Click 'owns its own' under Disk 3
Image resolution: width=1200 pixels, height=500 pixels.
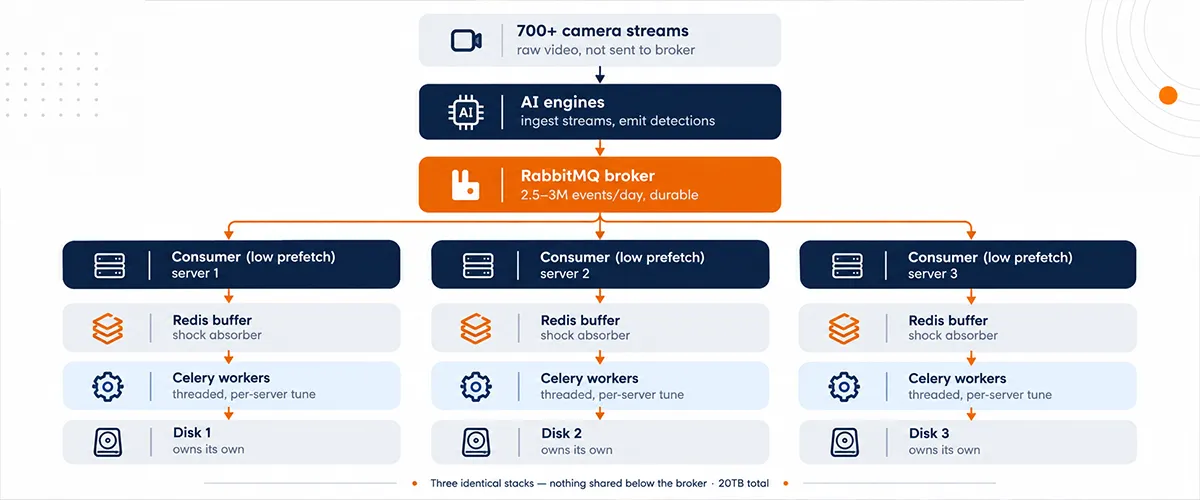(x=944, y=450)
